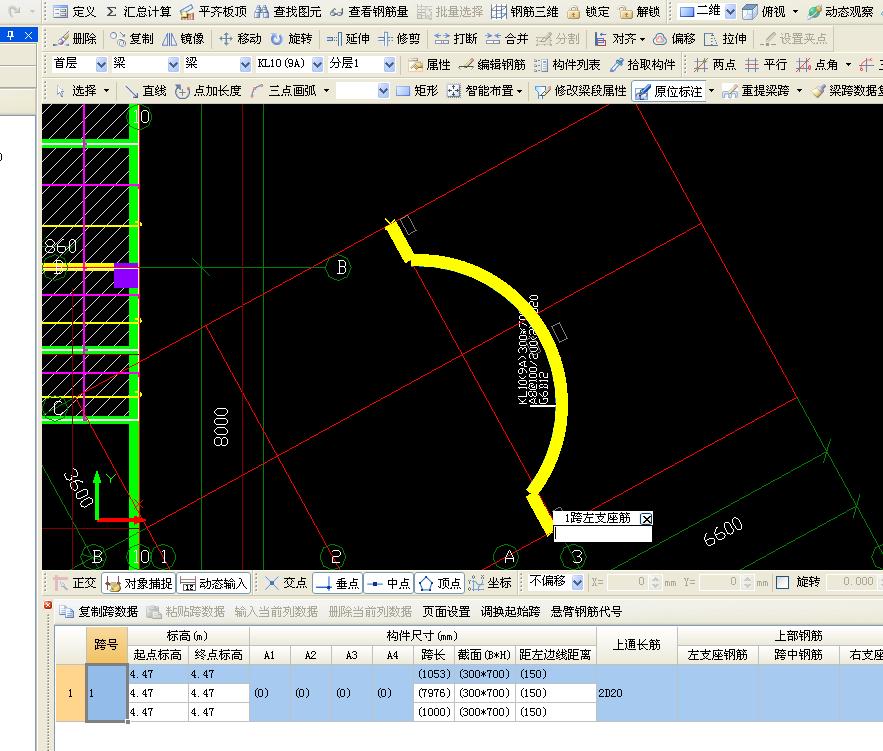Image resolution: width=883 pixels, height=751 pixels.
Task: Select the 打断 (break) tool
Action: click(455, 39)
